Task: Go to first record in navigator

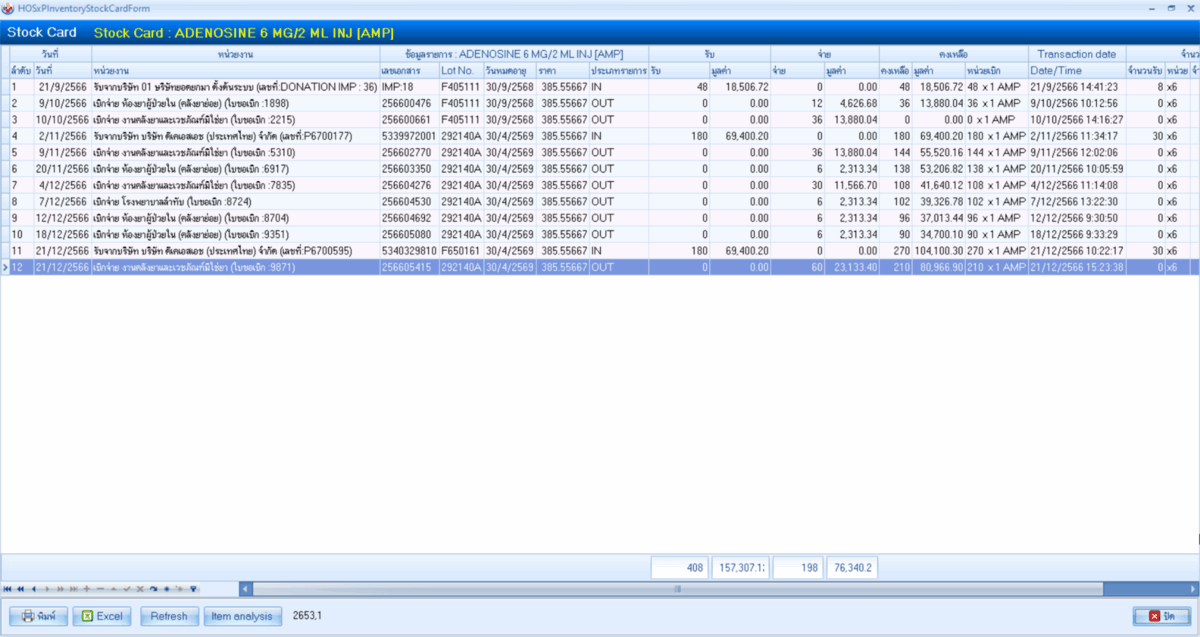Action: tap(7, 589)
